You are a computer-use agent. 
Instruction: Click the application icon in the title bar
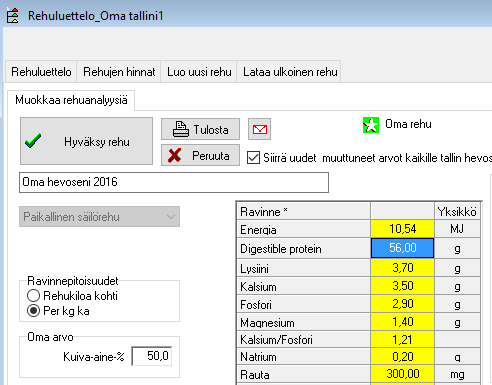click(x=13, y=16)
